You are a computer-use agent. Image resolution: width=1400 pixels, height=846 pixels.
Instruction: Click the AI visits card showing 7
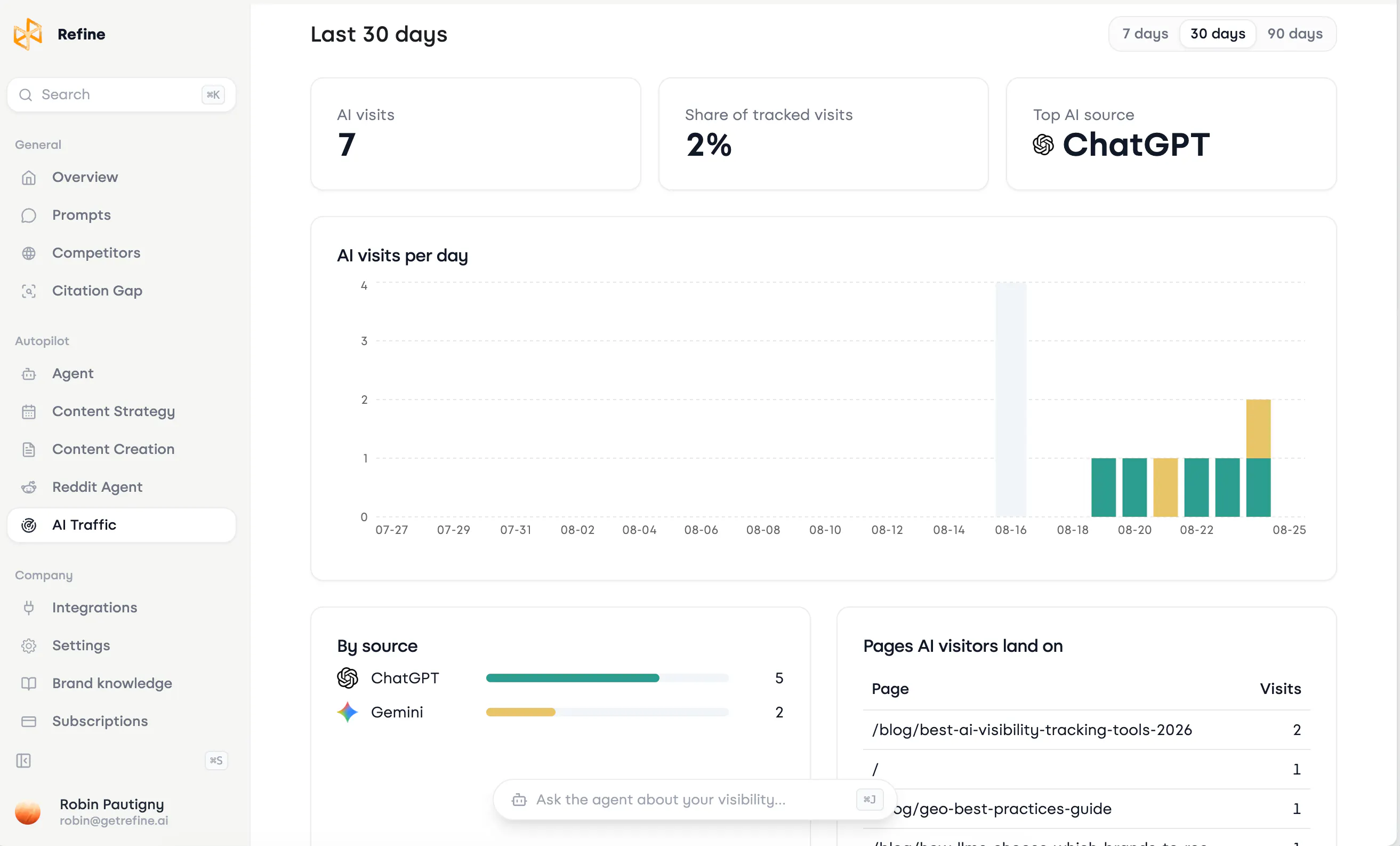point(476,134)
